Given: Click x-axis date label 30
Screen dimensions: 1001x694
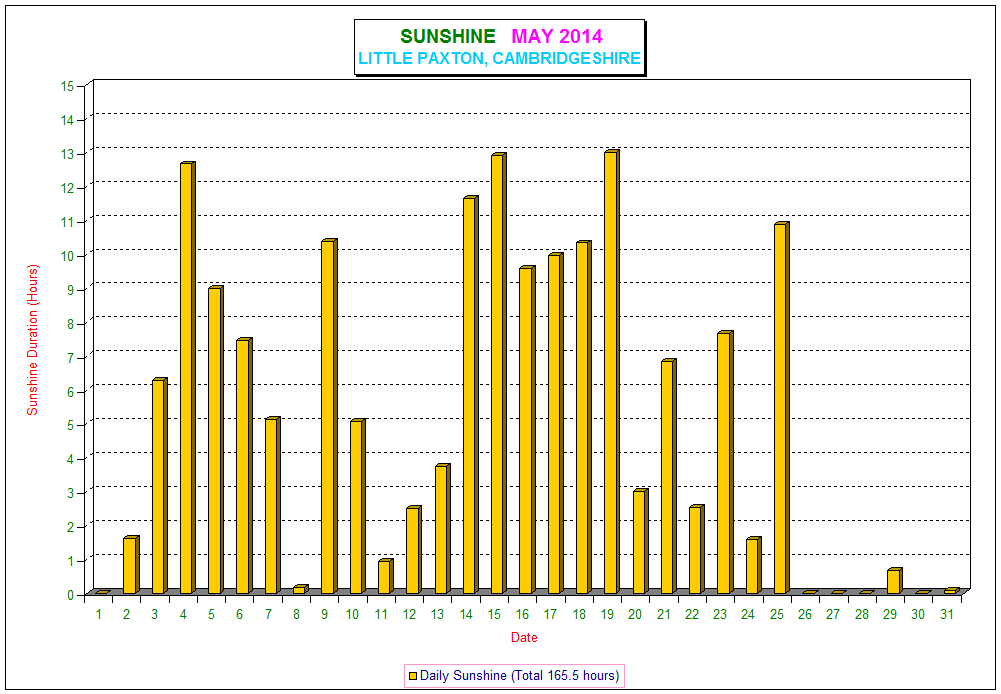Looking at the screenshot, I should point(918,614).
